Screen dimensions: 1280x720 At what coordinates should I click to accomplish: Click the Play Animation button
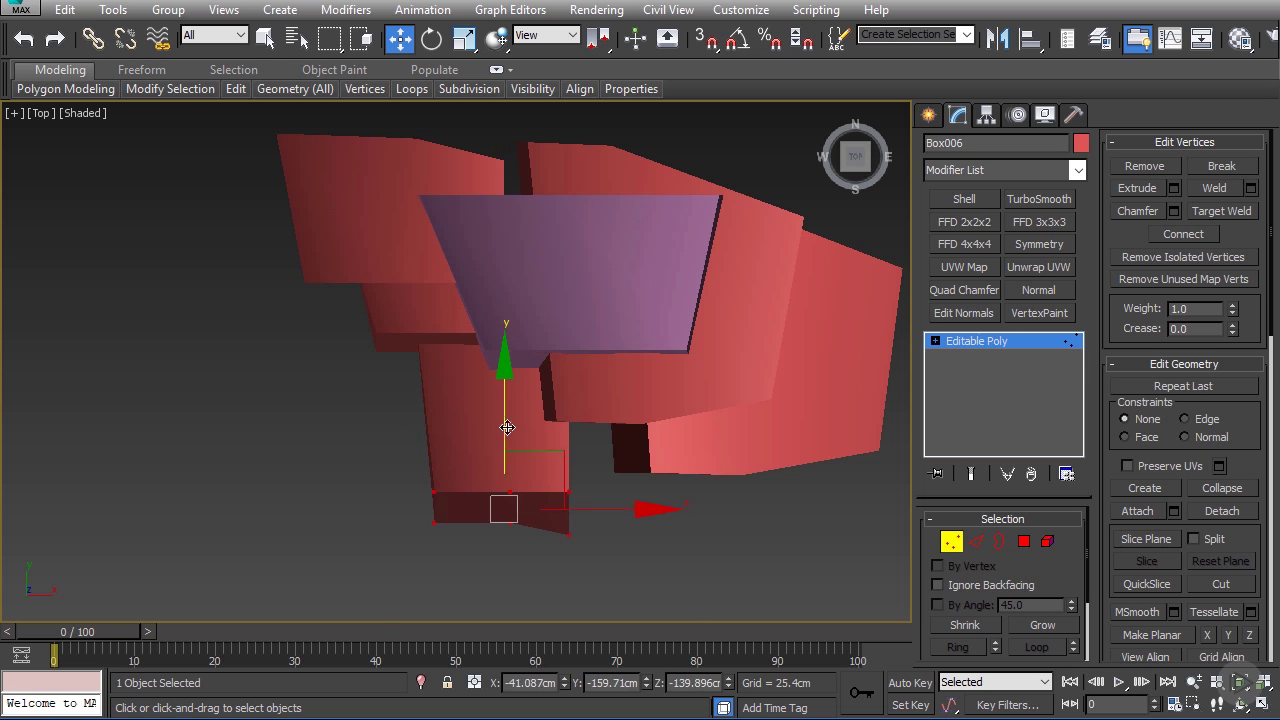point(1119,682)
